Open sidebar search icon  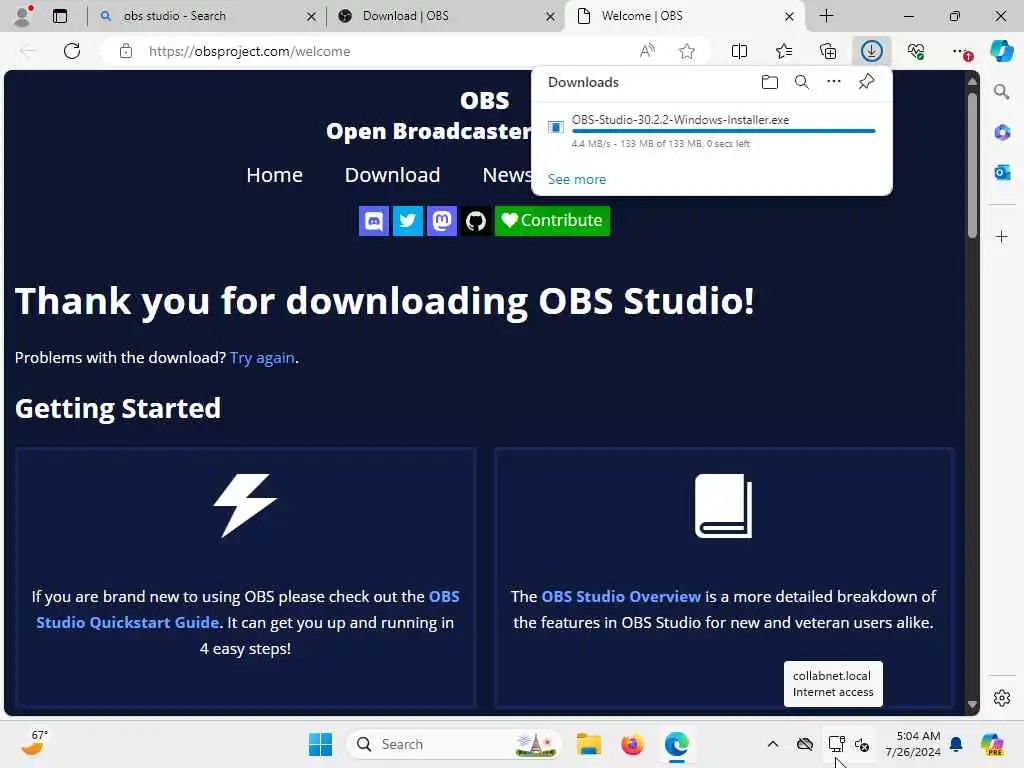tap(1002, 92)
